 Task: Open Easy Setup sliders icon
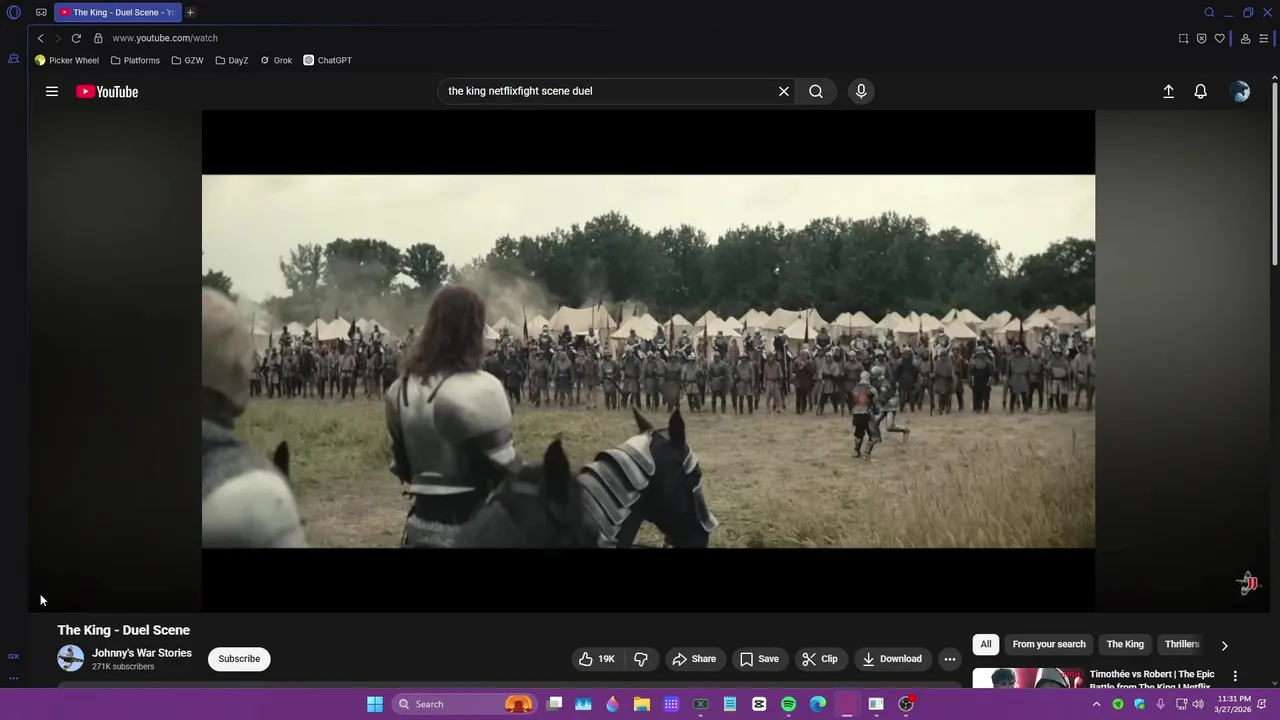(1263, 38)
